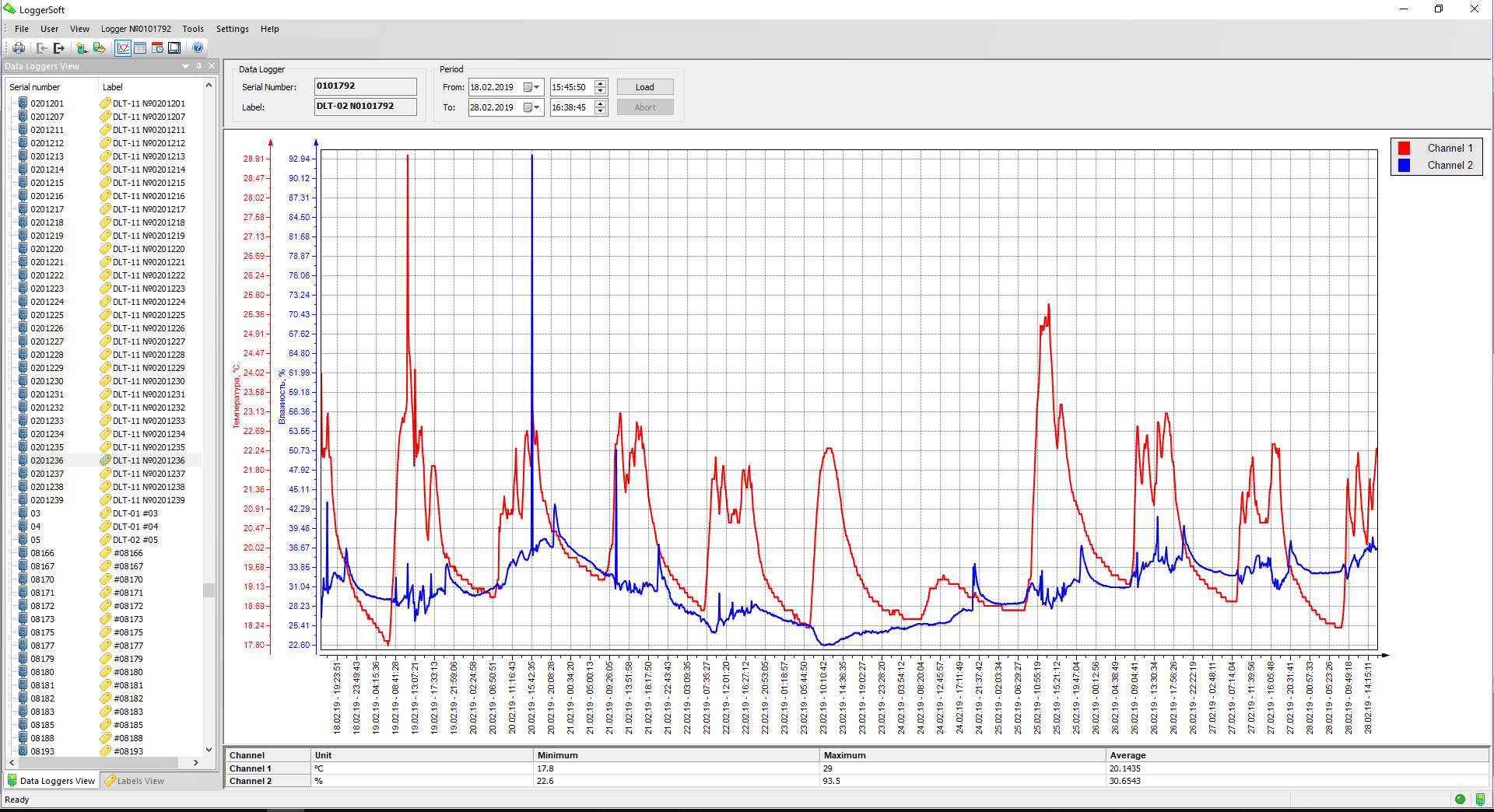The width and height of the screenshot is (1494, 812).
Task: Click the logger data transfer icon
Action: pyautogui.click(x=99, y=48)
